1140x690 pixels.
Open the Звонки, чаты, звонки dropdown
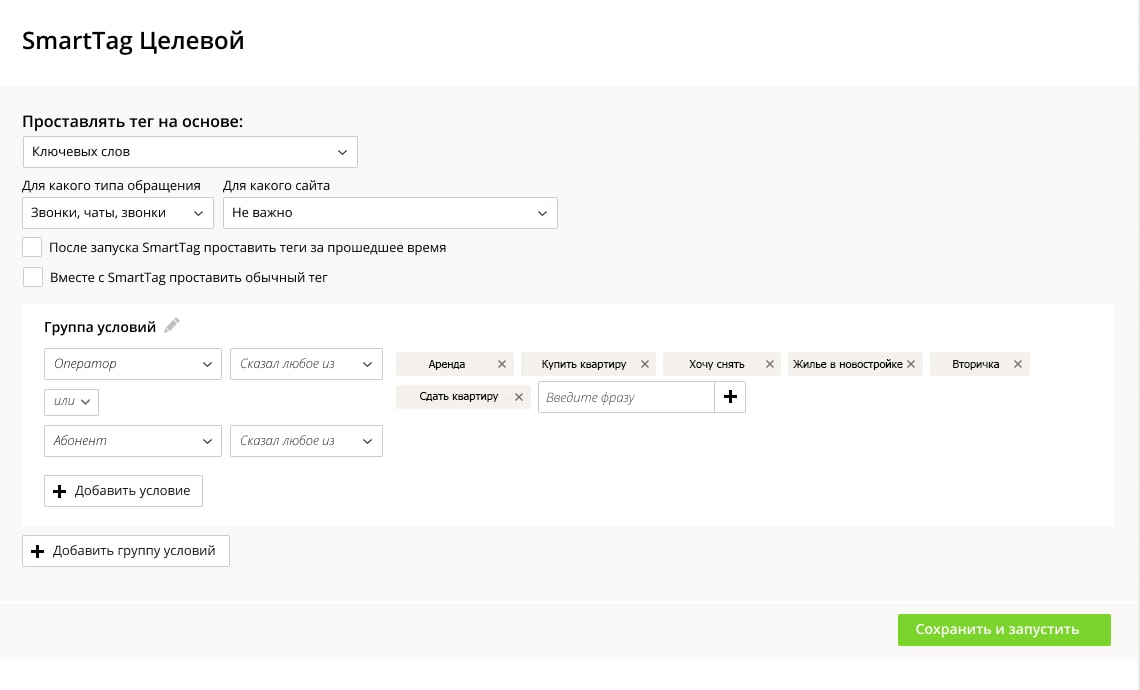118,213
